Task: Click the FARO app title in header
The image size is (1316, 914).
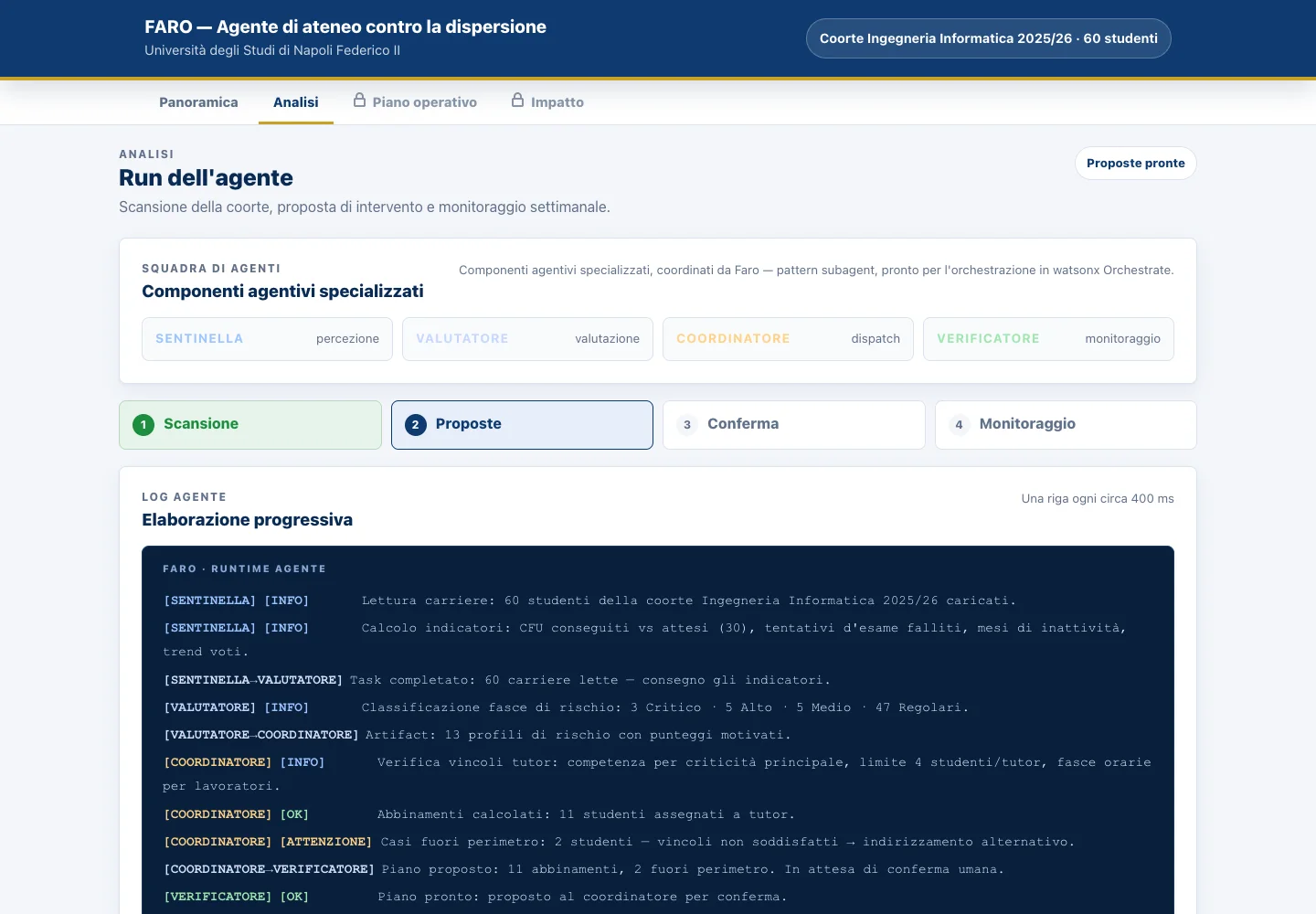Action: tap(345, 27)
